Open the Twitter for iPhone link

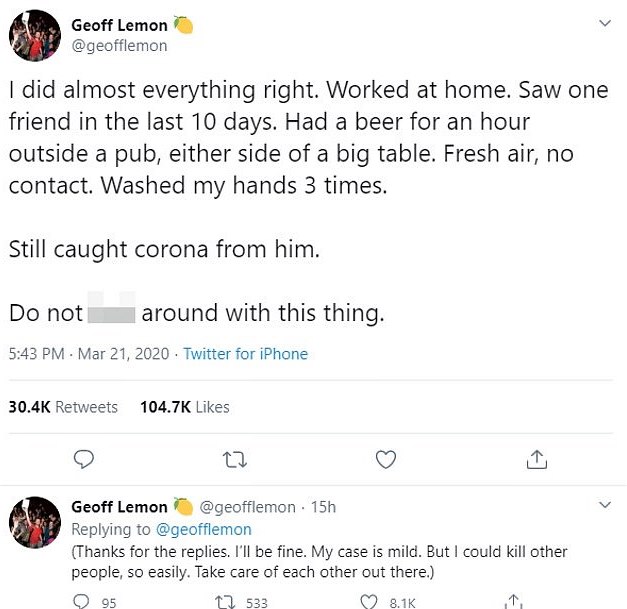point(246,353)
